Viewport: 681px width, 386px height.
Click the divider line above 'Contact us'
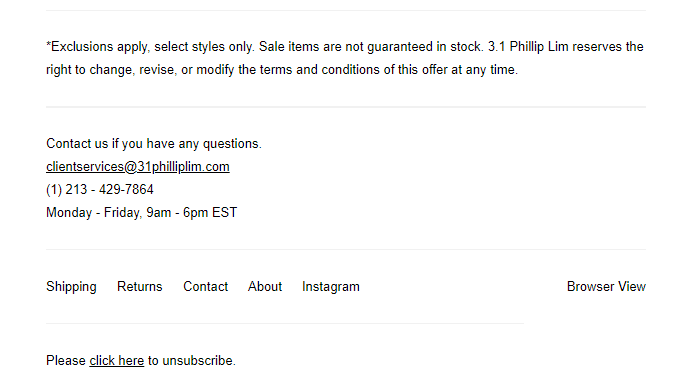point(346,107)
